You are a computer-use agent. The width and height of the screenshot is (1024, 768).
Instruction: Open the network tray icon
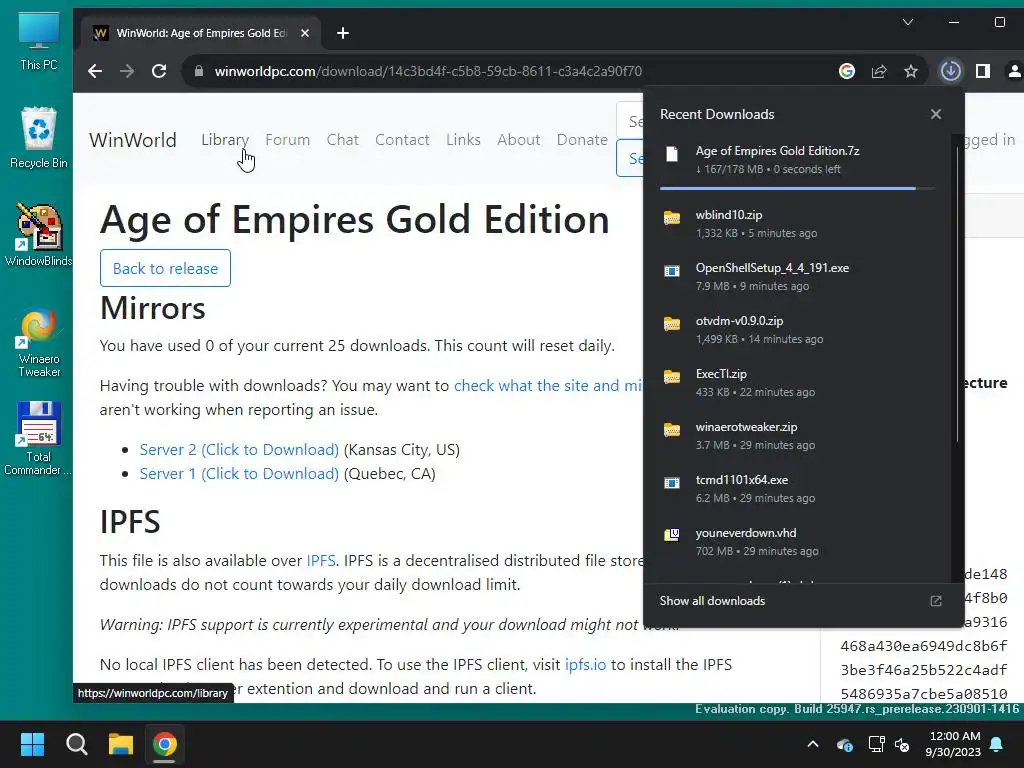tap(876, 744)
